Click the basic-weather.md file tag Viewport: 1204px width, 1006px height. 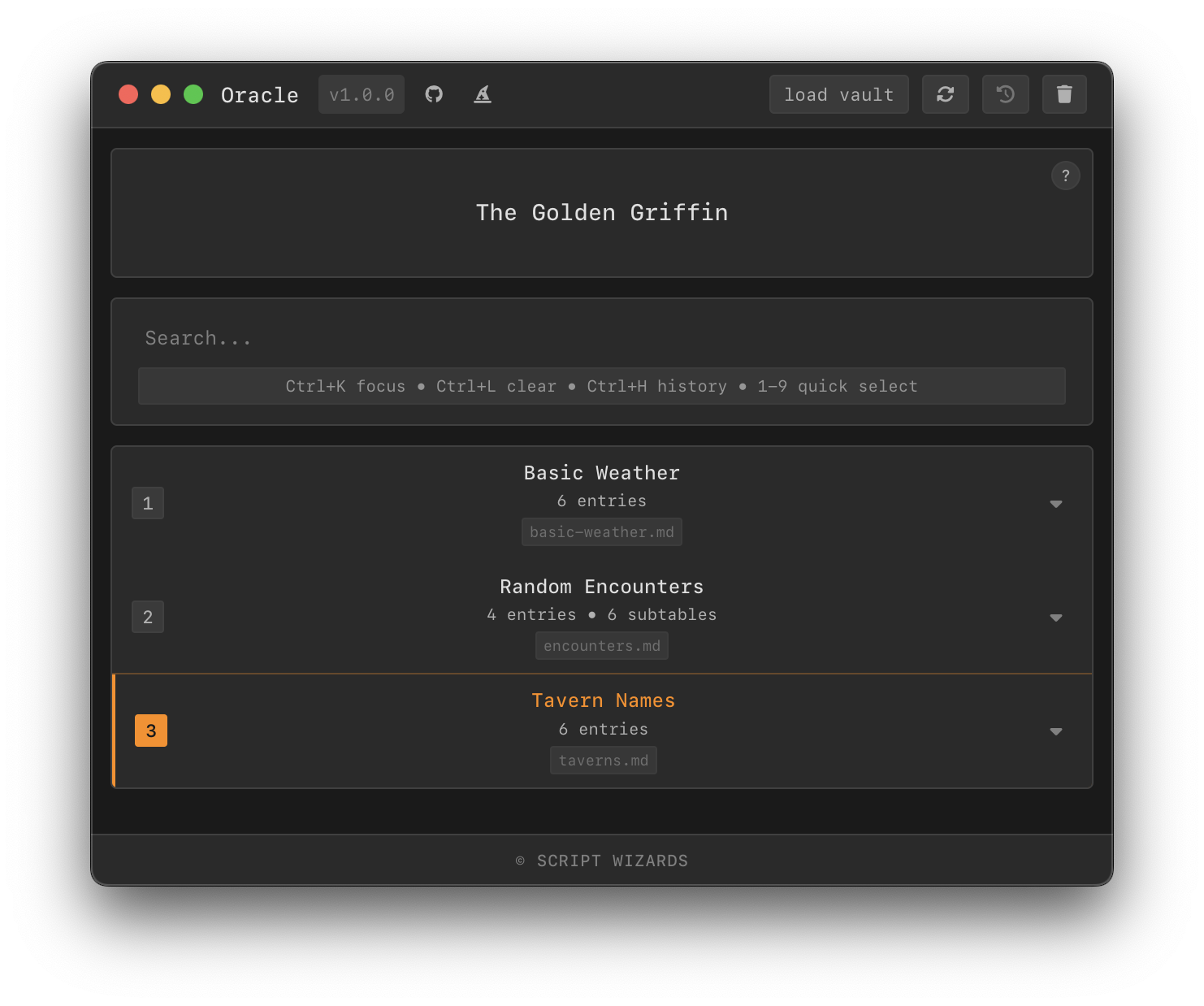click(x=601, y=532)
